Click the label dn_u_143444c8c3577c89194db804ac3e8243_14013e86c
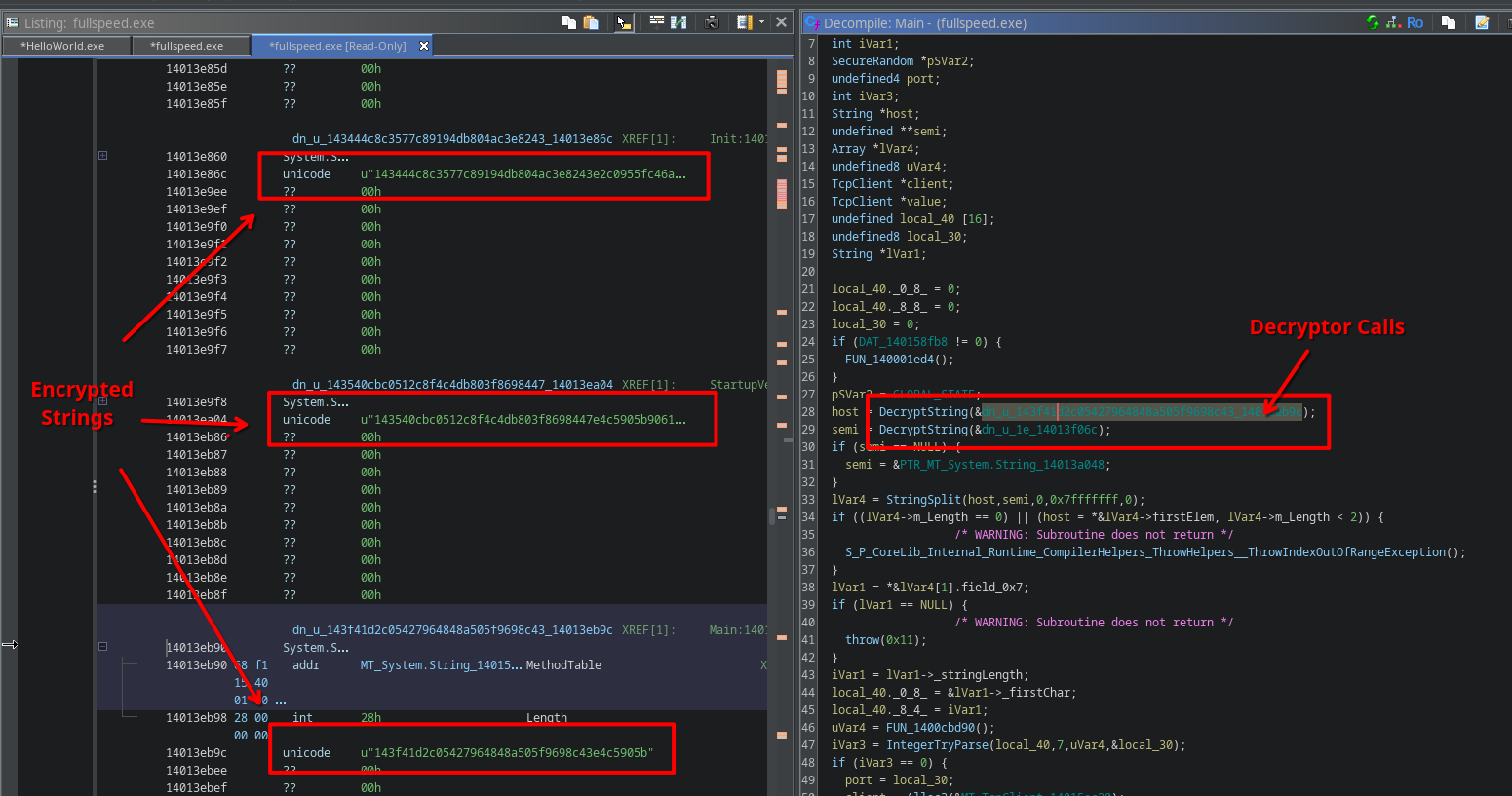Screen dimensions: 1512x796 452,139
